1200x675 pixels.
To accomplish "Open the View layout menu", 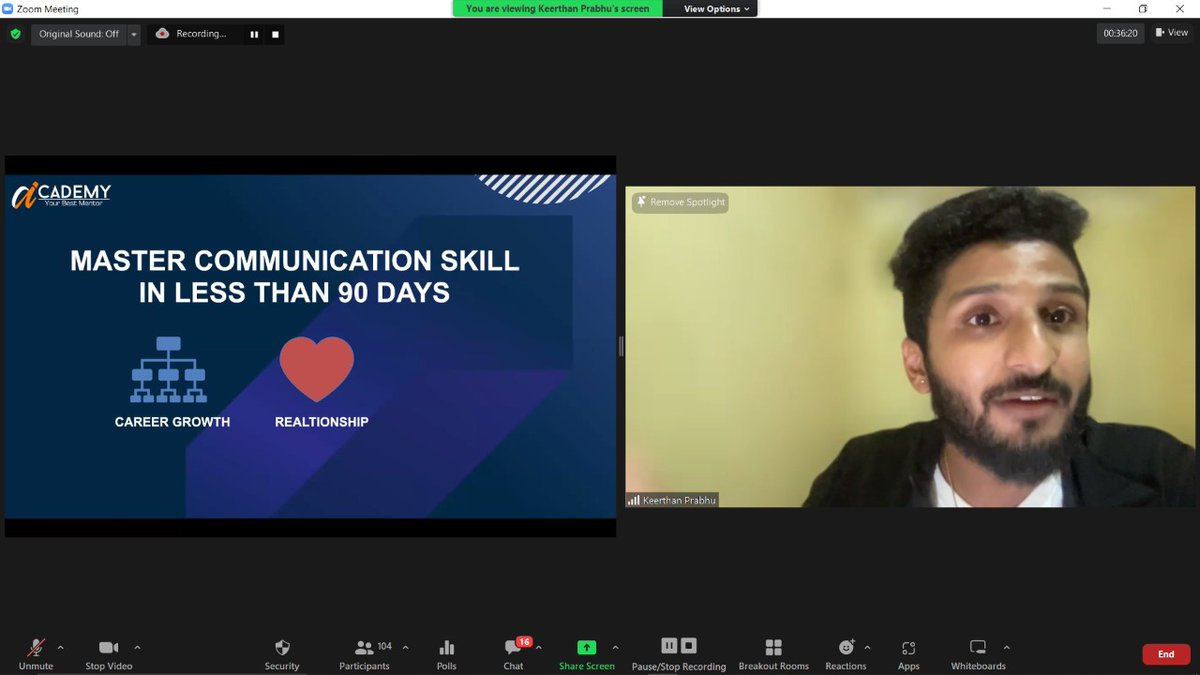I will click(1171, 33).
